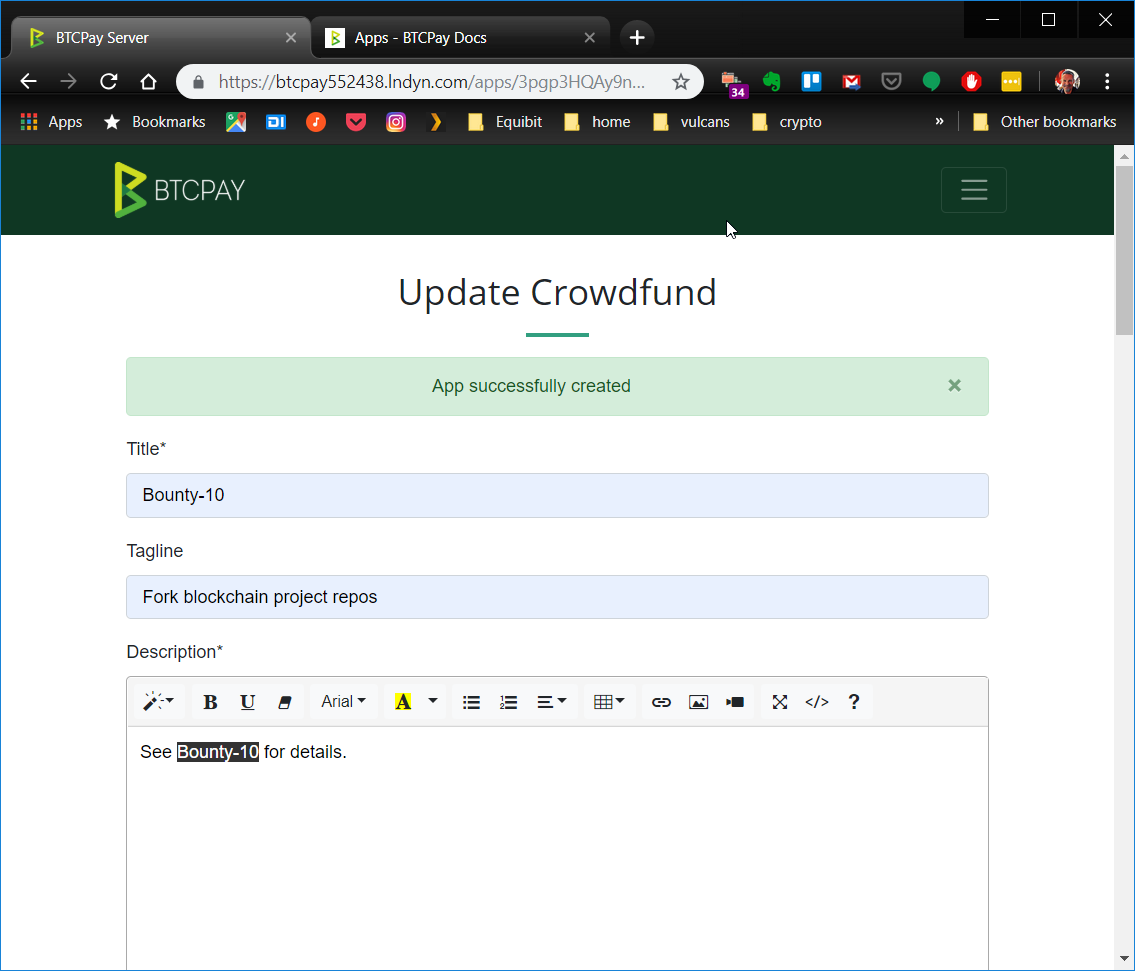Click the BTCPAY logo in the header
Screen dimensions: 1135x971
tap(179, 189)
